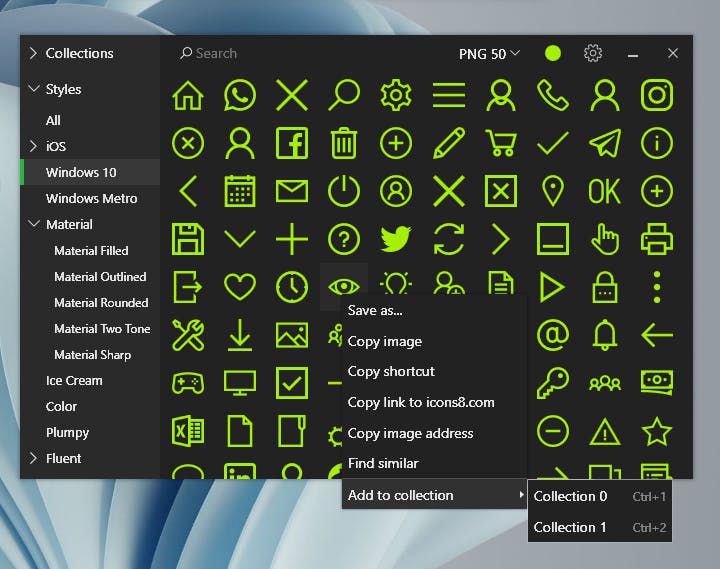Choose the download arrow icon
Viewport: 720px width, 569px height.
pos(240,335)
